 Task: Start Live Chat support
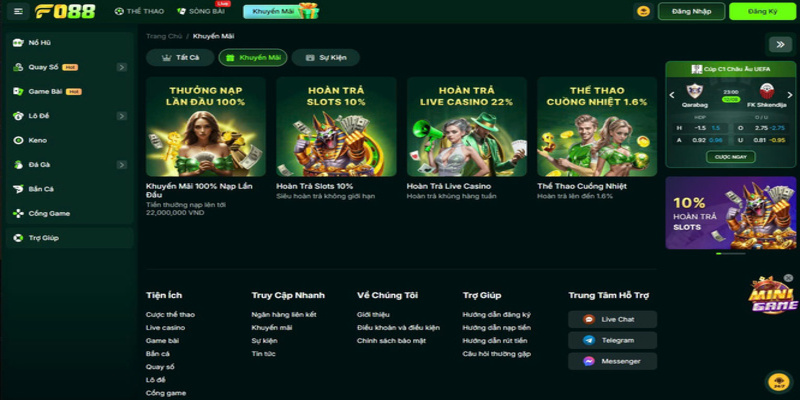pyautogui.click(x=612, y=319)
